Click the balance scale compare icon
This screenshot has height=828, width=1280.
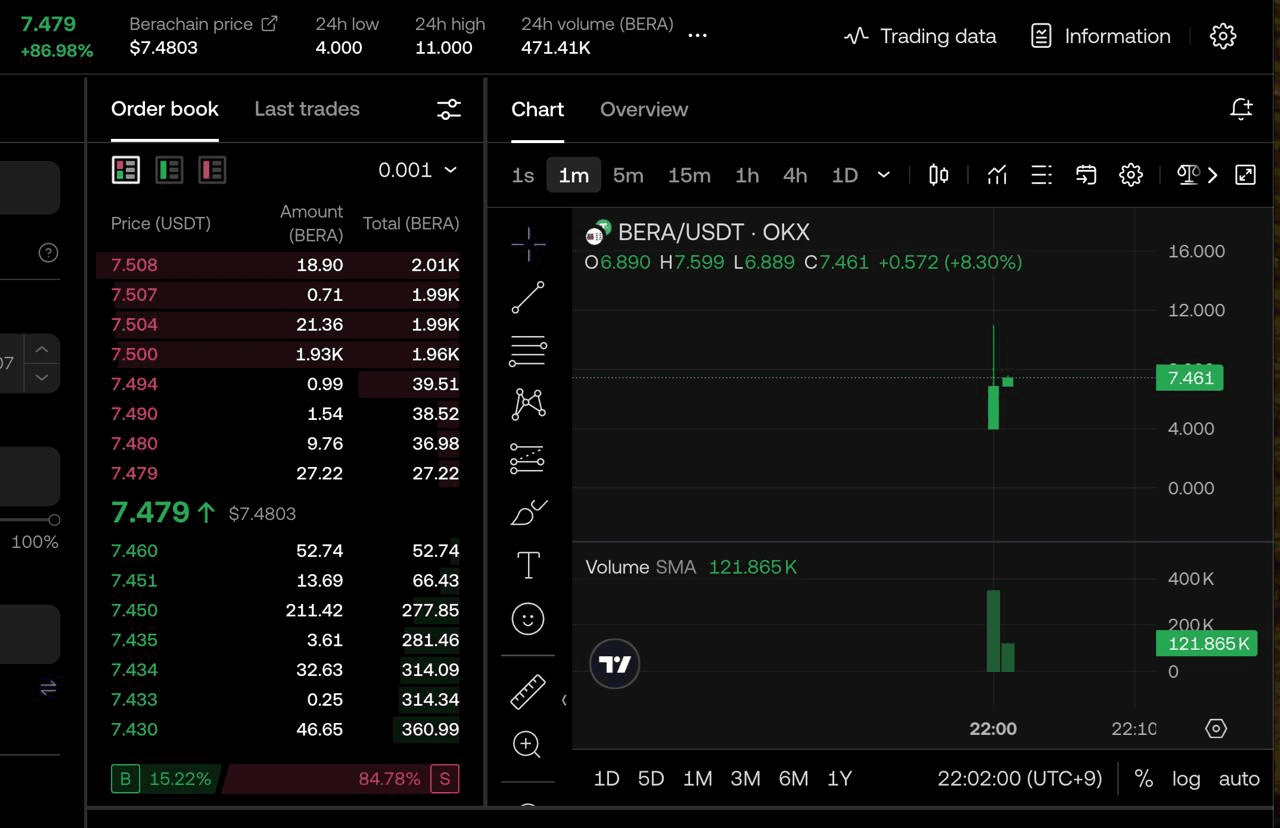click(x=1188, y=175)
